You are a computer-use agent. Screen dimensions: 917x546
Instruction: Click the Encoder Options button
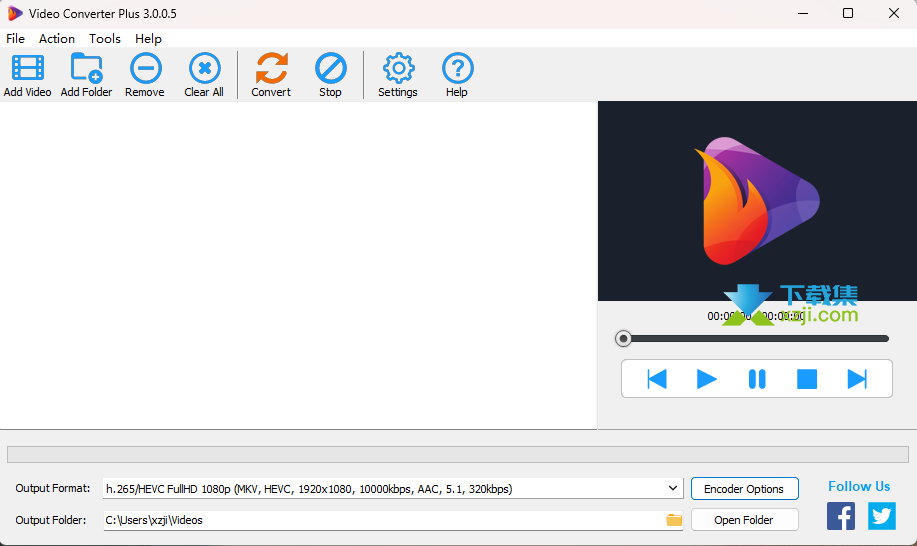pyautogui.click(x=744, y=489)
